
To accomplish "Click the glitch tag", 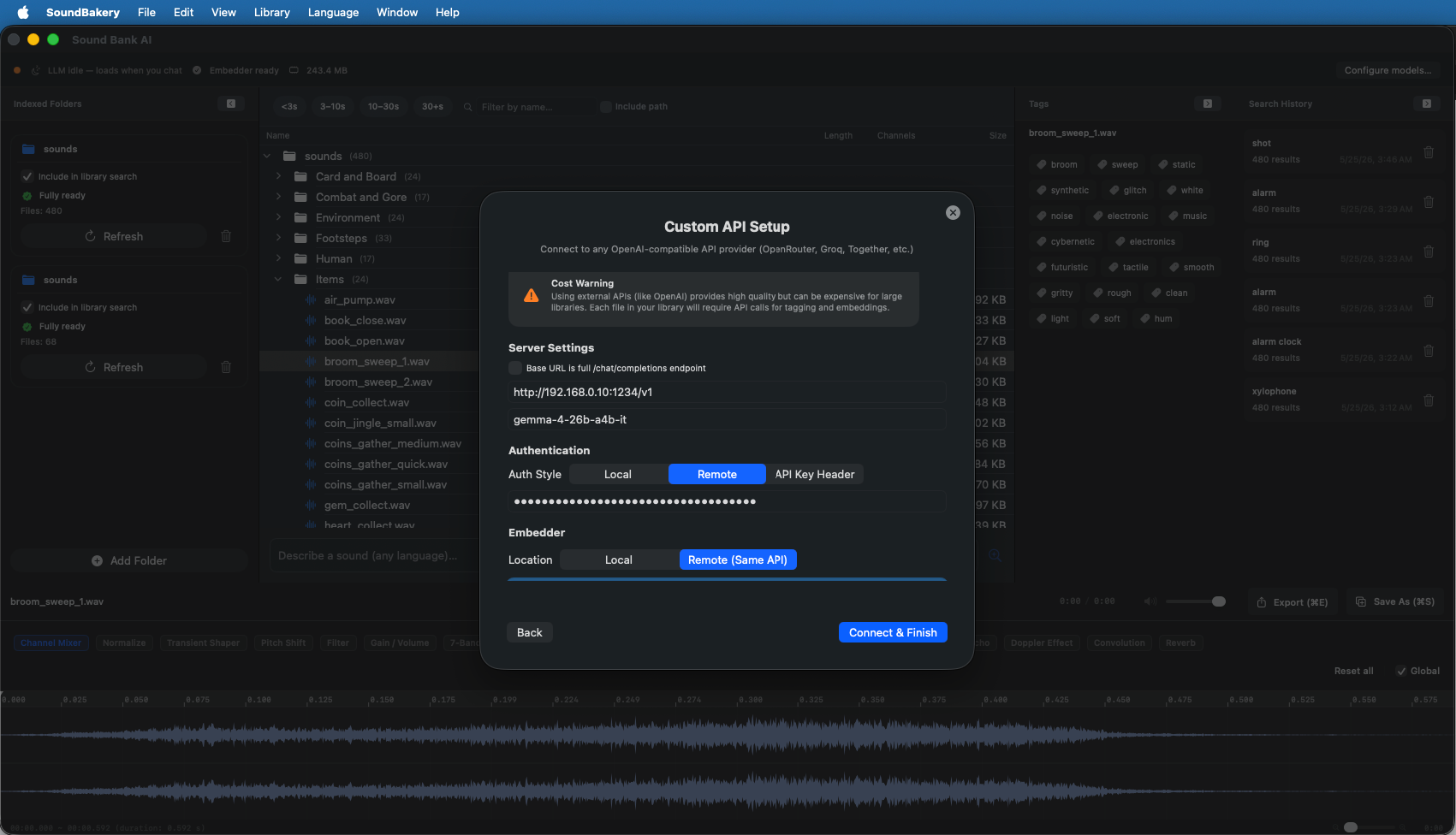I will (1128, 190).
